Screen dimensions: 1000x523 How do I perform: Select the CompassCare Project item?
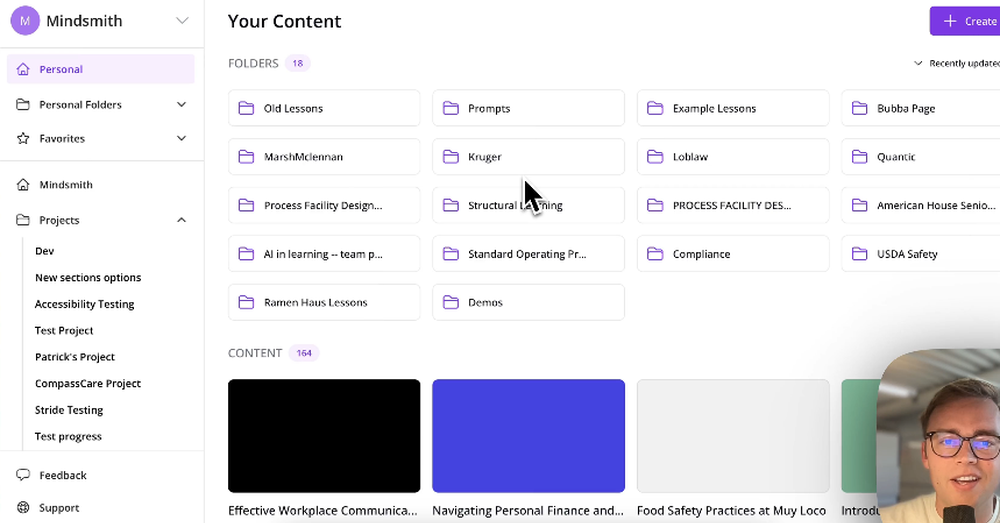88,383
